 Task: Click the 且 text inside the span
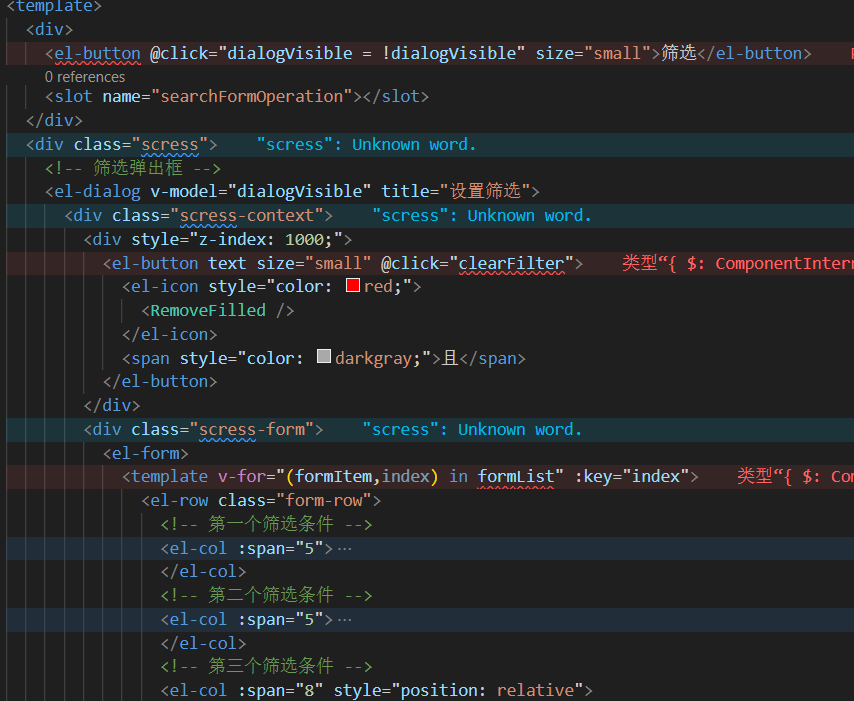(449, 357)
